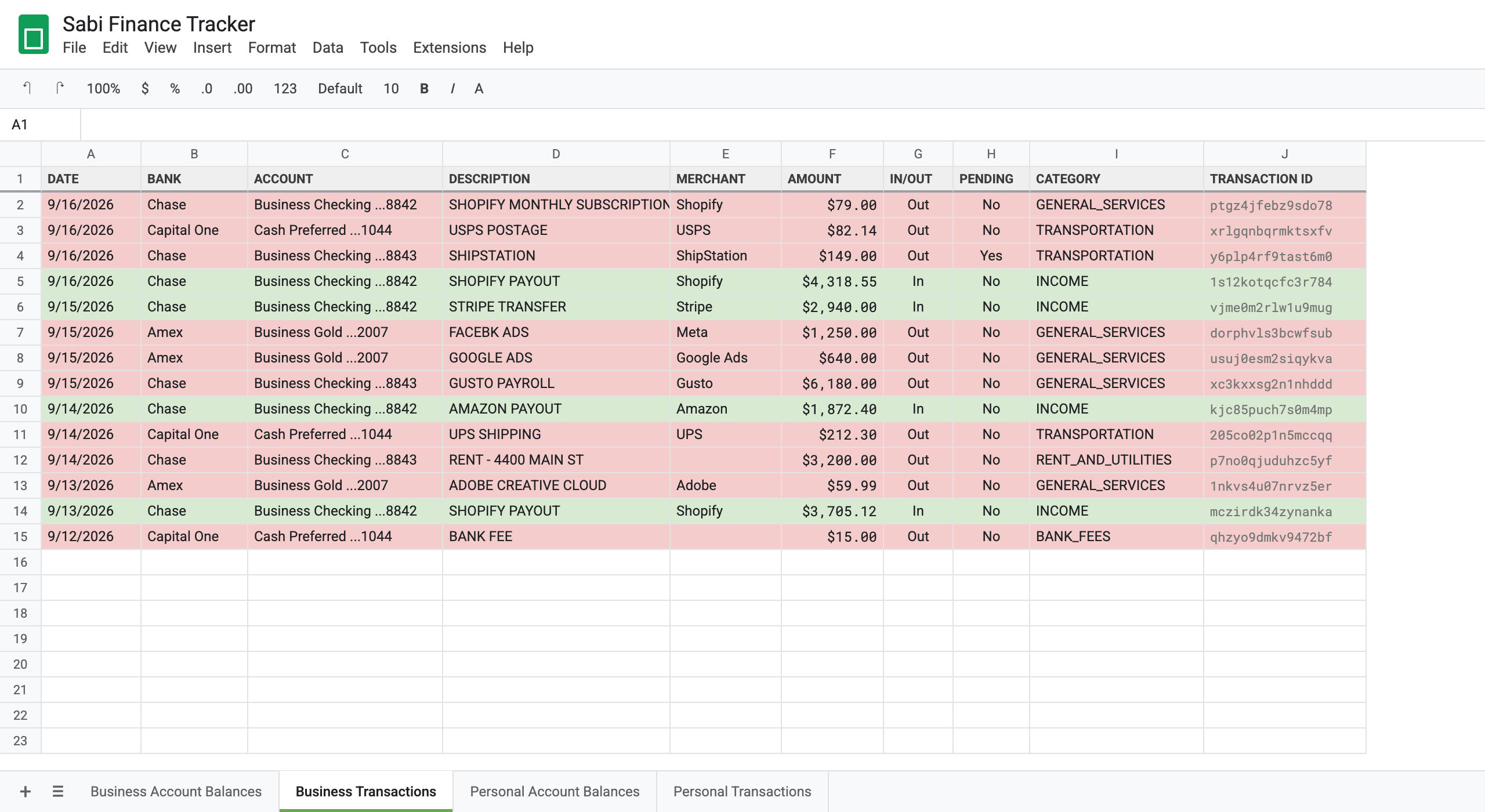Select row 5 header

click(20, 281)
